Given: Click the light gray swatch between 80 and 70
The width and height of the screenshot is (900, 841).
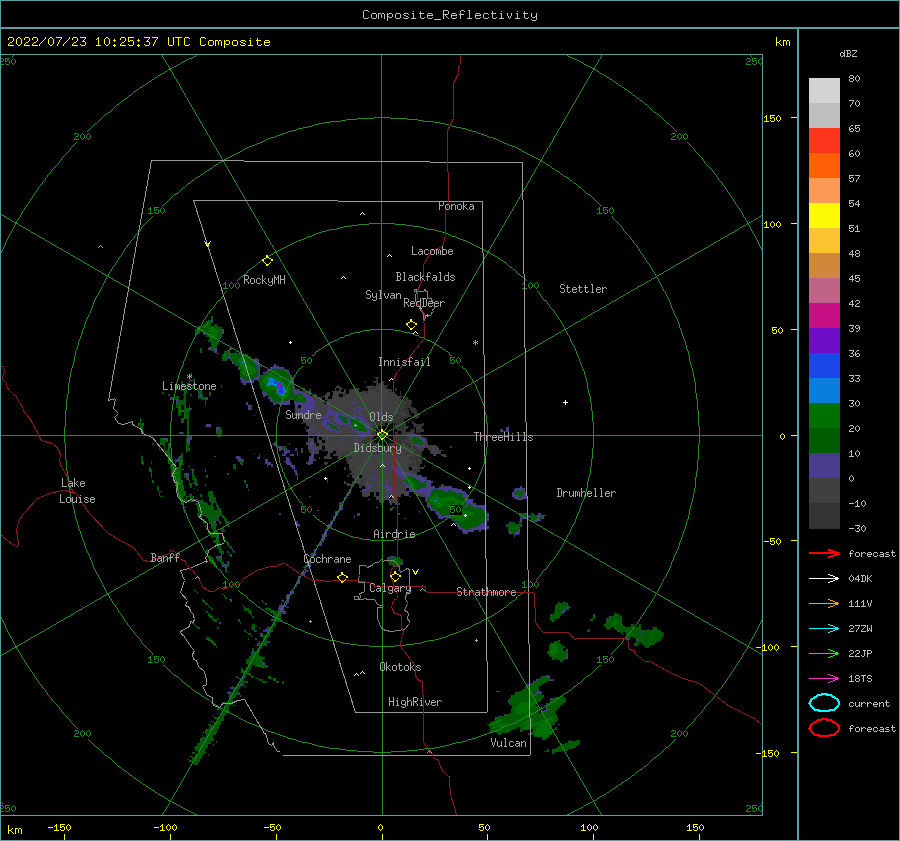Looking at the screenshot, I should coord(824,90).
